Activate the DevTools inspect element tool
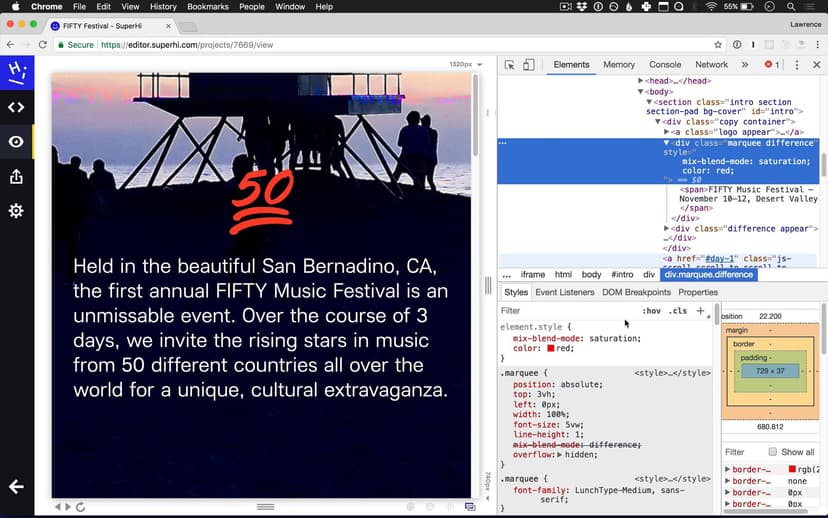The image size is (828, 518). (x=510, y=65)
